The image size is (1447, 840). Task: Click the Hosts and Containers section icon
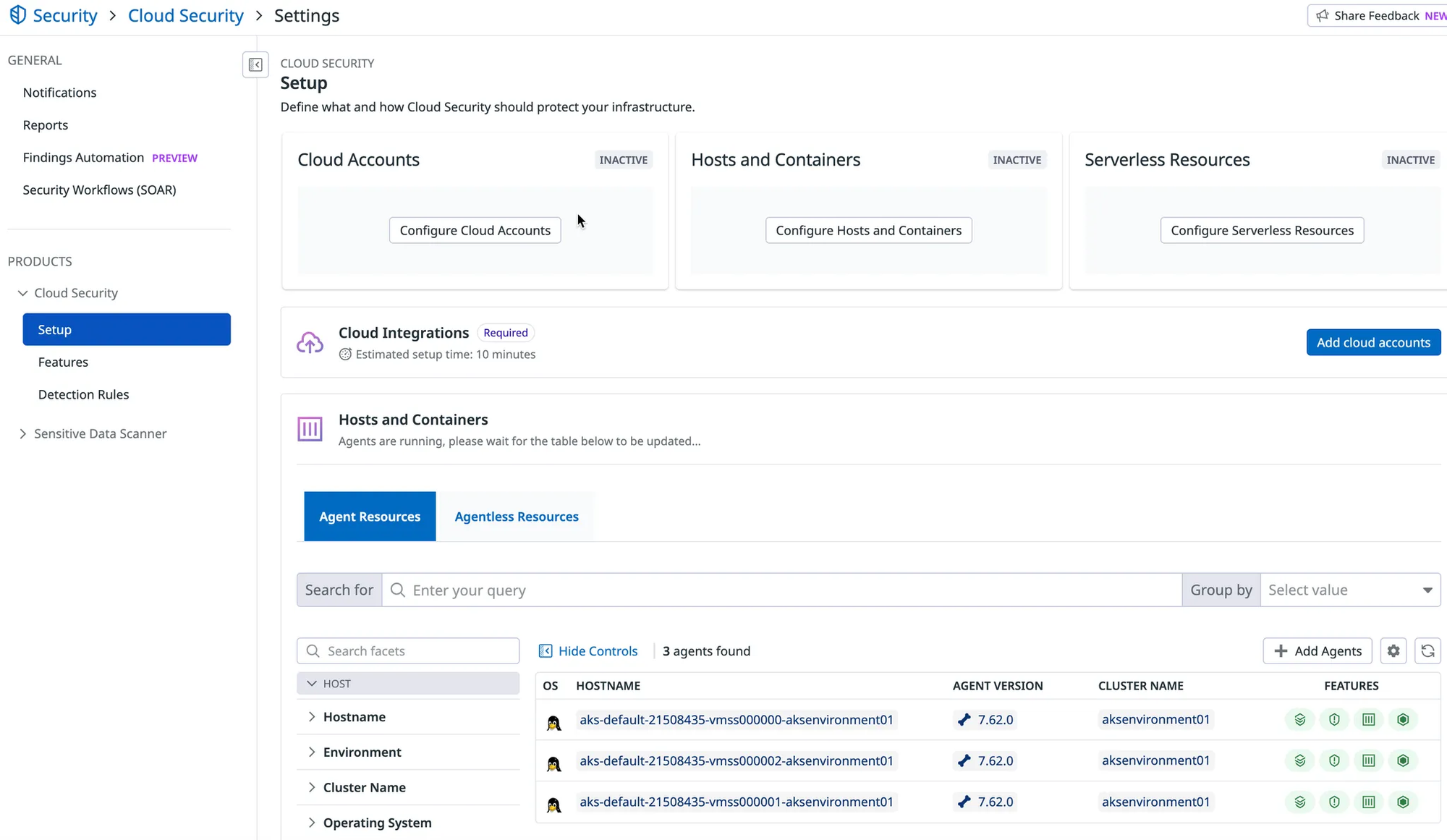pyautogui.click(x=310, y=429)
